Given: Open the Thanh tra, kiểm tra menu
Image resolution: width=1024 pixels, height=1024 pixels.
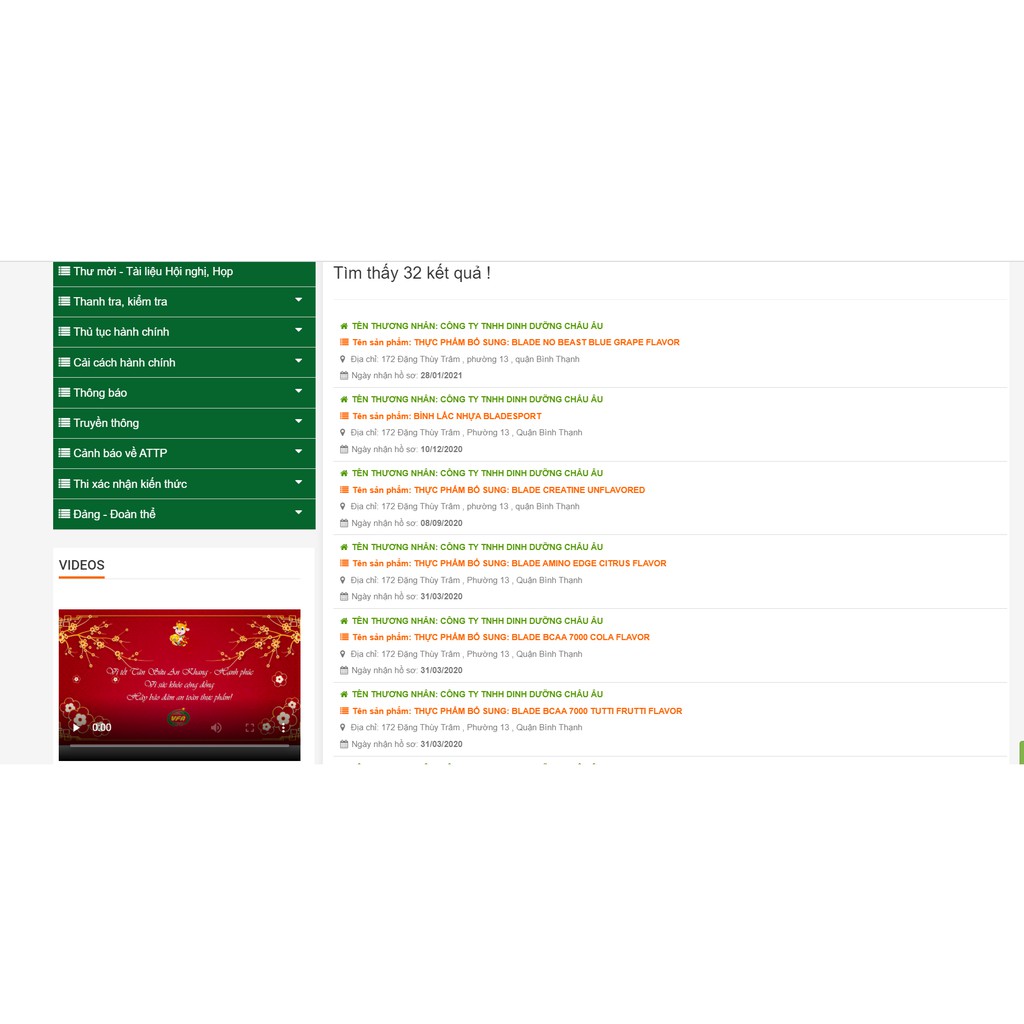Looking at the screenshot, I should point(184,302).
